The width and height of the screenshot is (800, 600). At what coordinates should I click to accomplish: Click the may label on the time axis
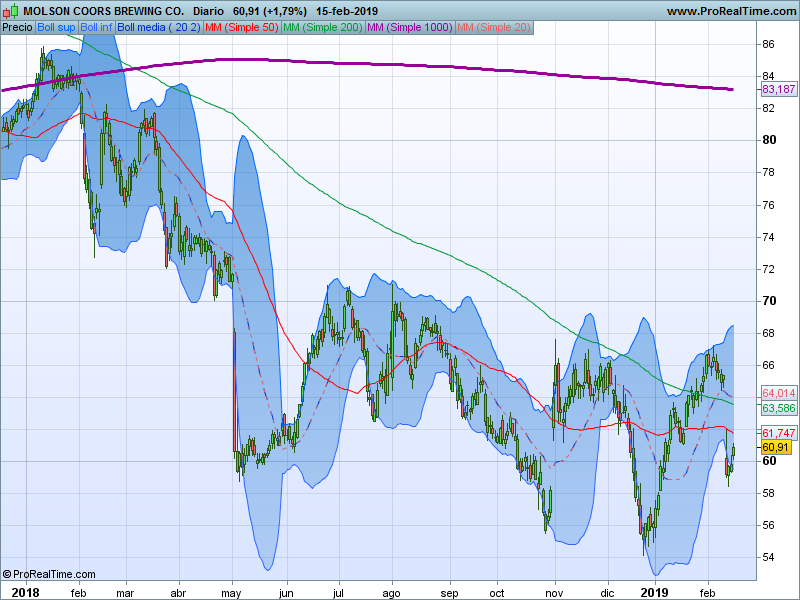point(232,593)
